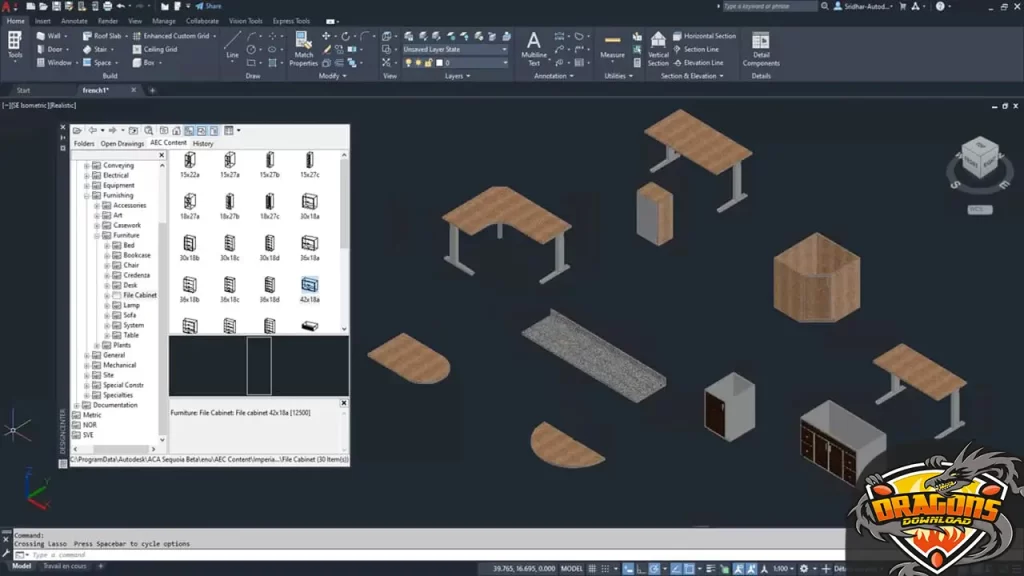This screenshot has height=576, width=1024.
Task: Expand the Conveying tree node
Action: coord(86,166)
